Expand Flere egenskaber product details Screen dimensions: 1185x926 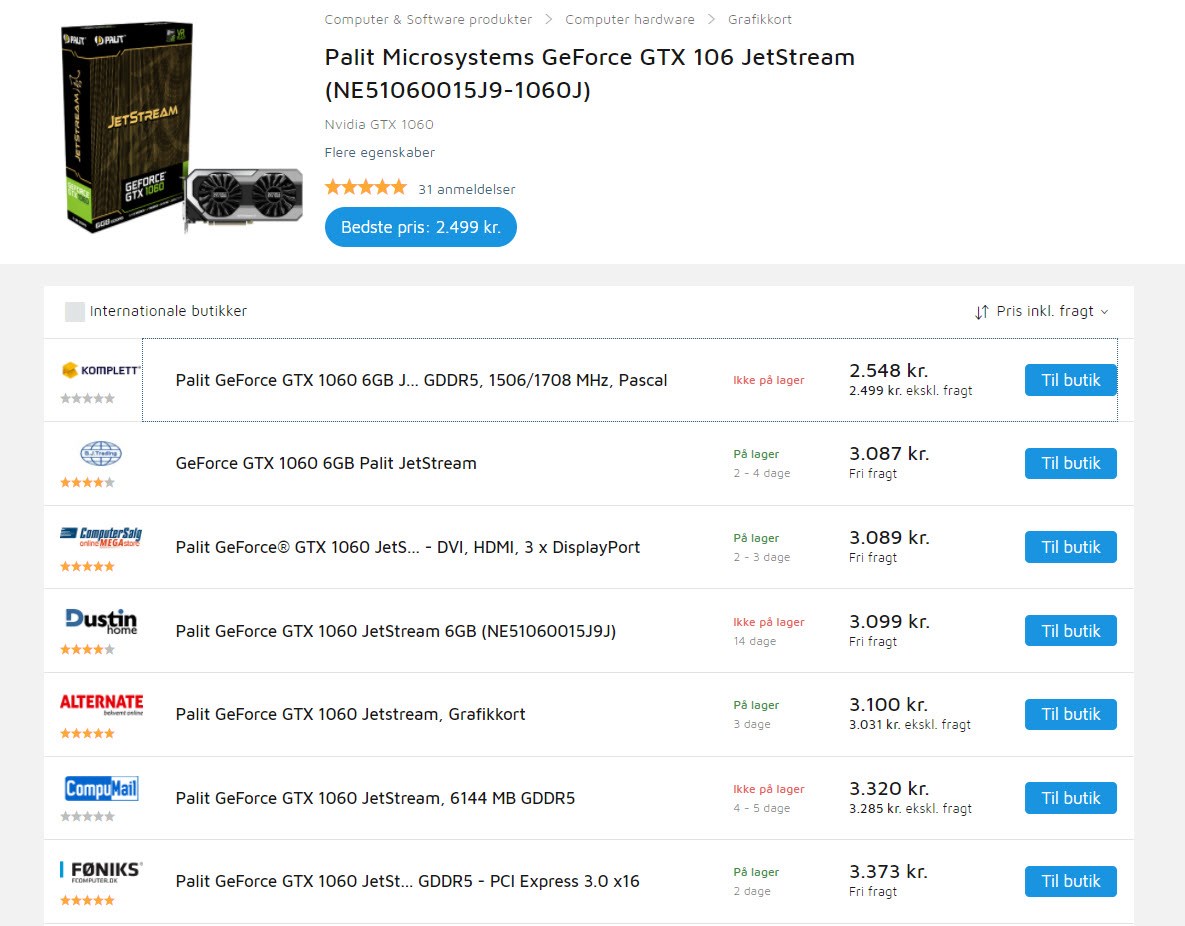[380, 153]
